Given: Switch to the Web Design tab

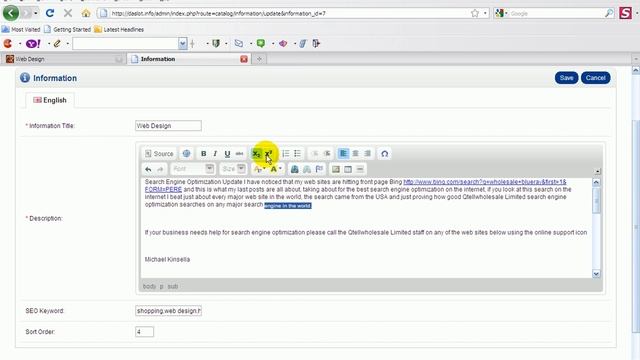Looking at the screenshot, I should [63, 59].
